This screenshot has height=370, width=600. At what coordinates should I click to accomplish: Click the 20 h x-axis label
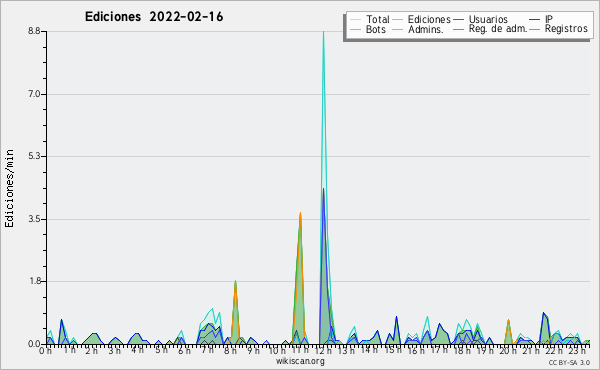tap(508, 351)
